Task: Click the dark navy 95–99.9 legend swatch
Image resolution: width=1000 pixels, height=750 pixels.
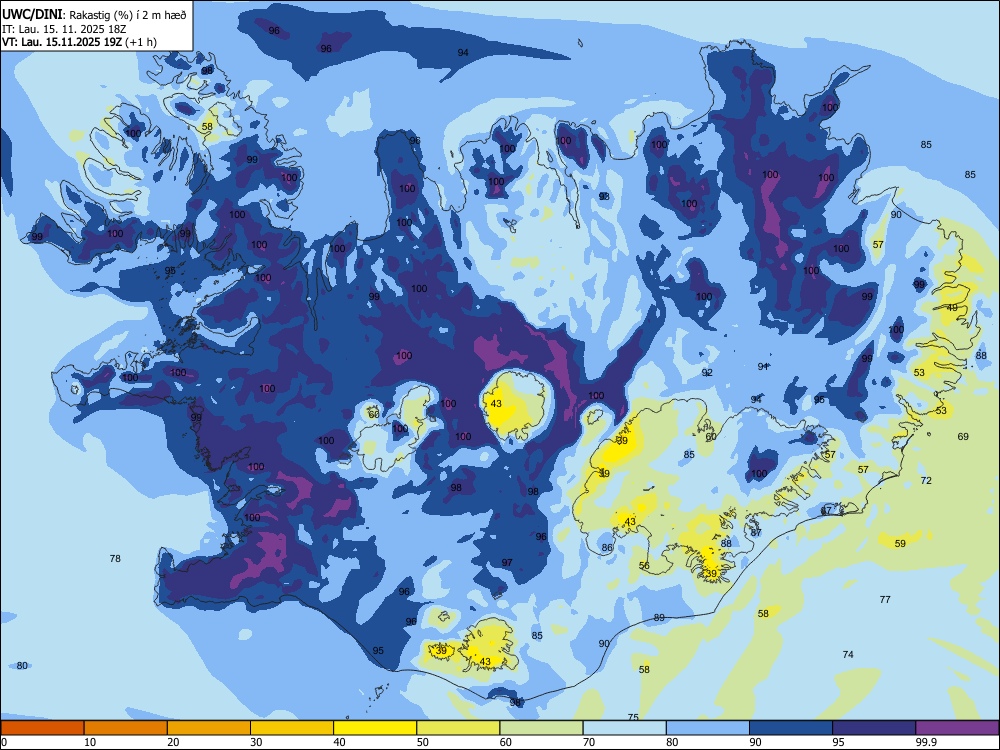Action: (874, 728)
